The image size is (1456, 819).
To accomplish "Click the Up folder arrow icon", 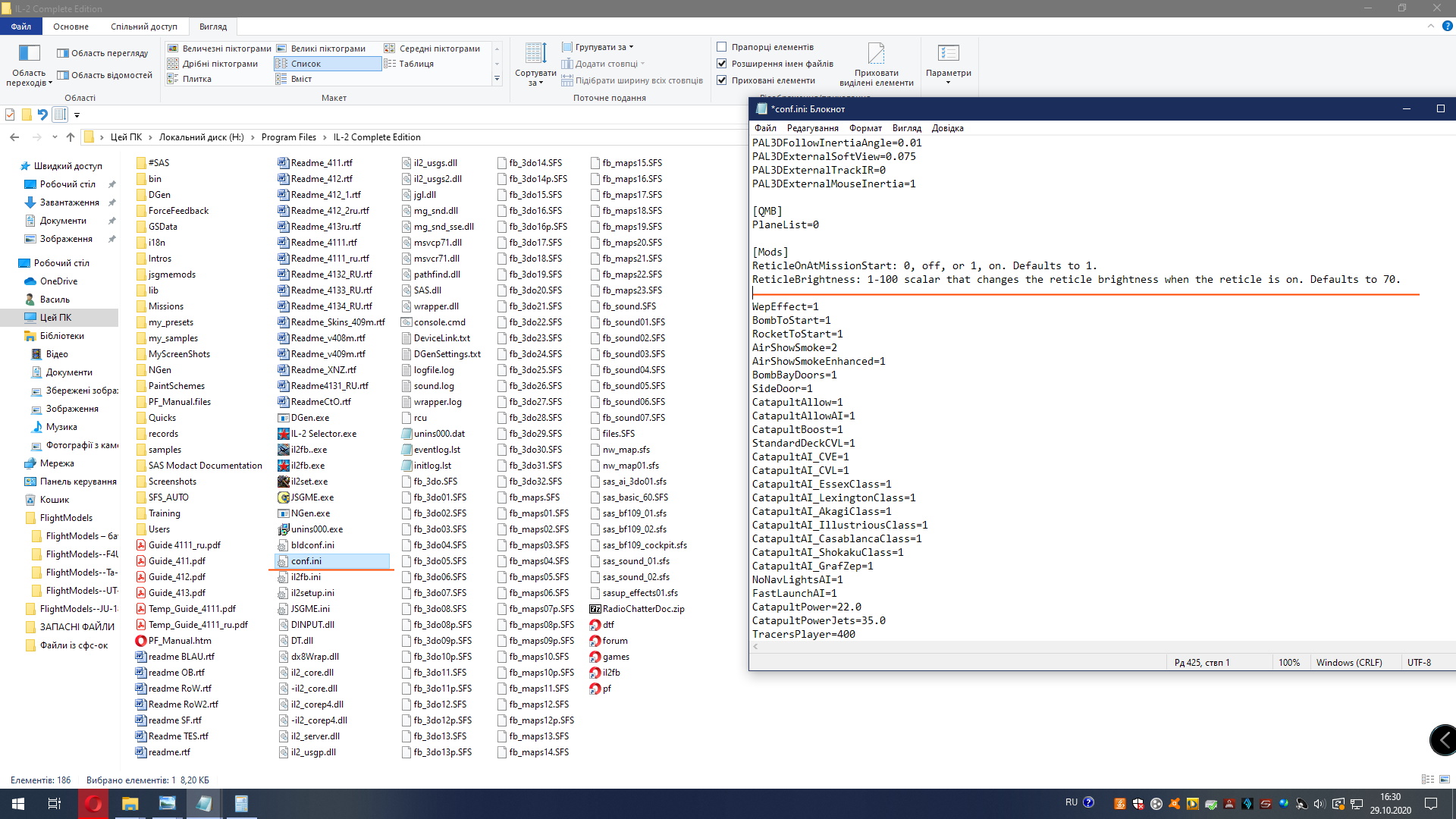I will click(x=71, y=137).
